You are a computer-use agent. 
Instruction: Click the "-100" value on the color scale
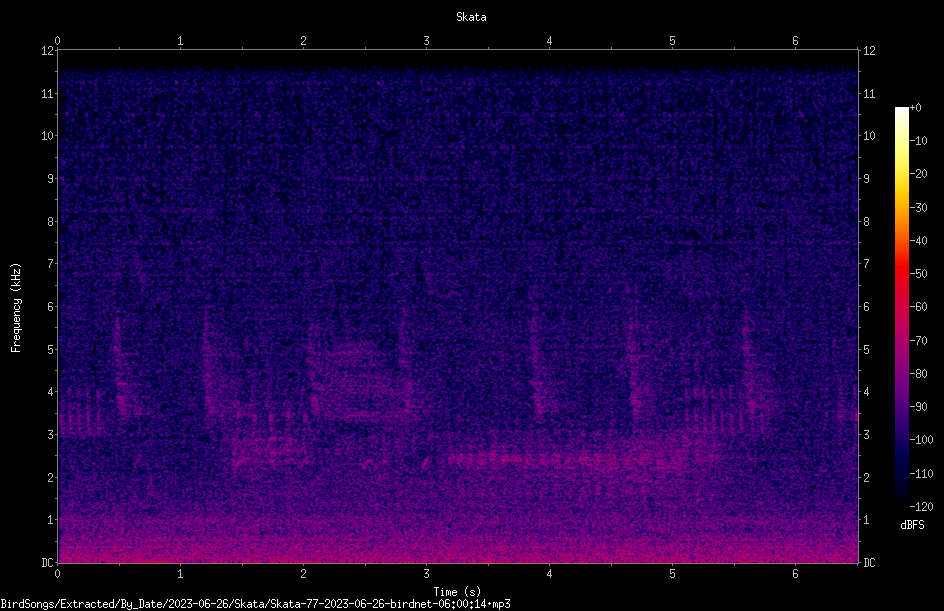(x=922, y=440)
